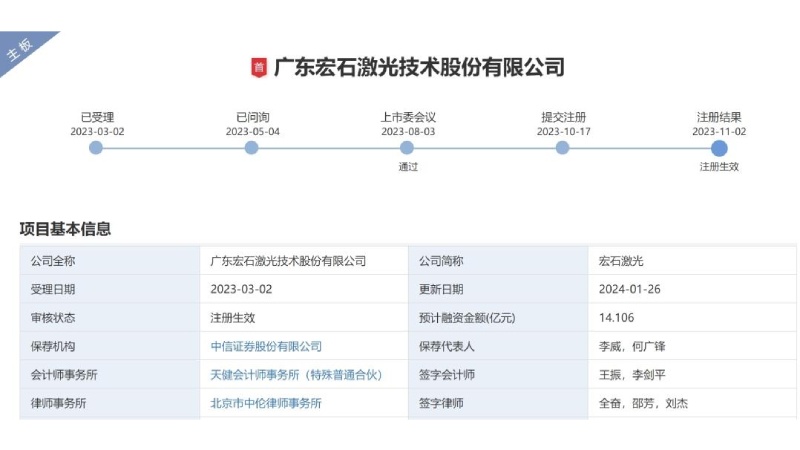Viewport: 800px width, 450px height.
Task: Select the 已问询 timeline node
Action: (252, 148)
